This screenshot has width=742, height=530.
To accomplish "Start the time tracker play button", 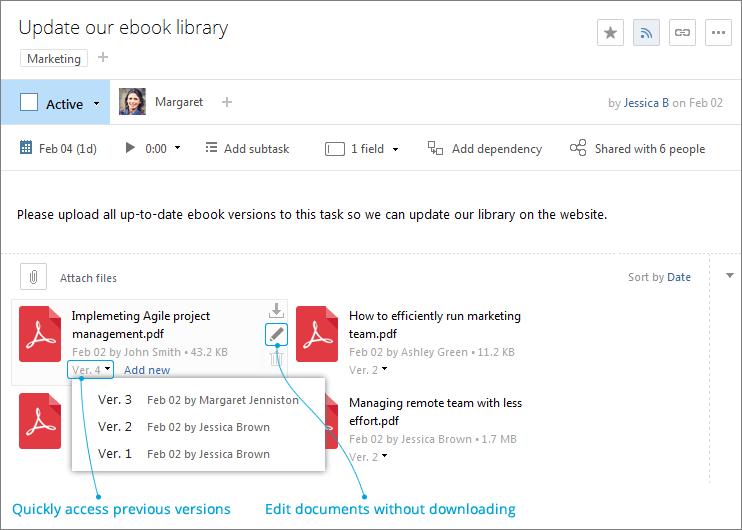I will tap(130, 148).
